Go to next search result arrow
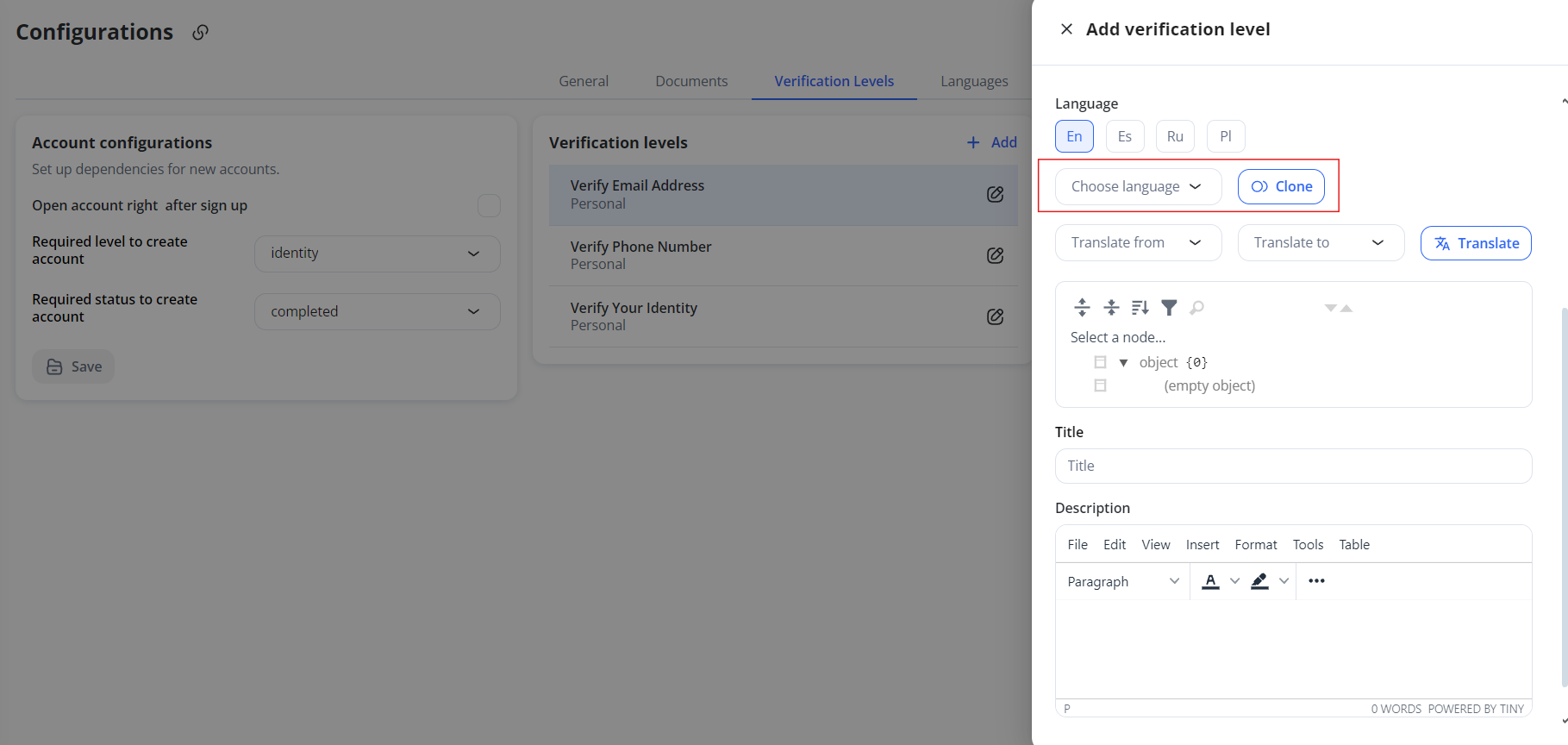Image resolution: width=1568 pixels, height=745 pixels. 1331,308
